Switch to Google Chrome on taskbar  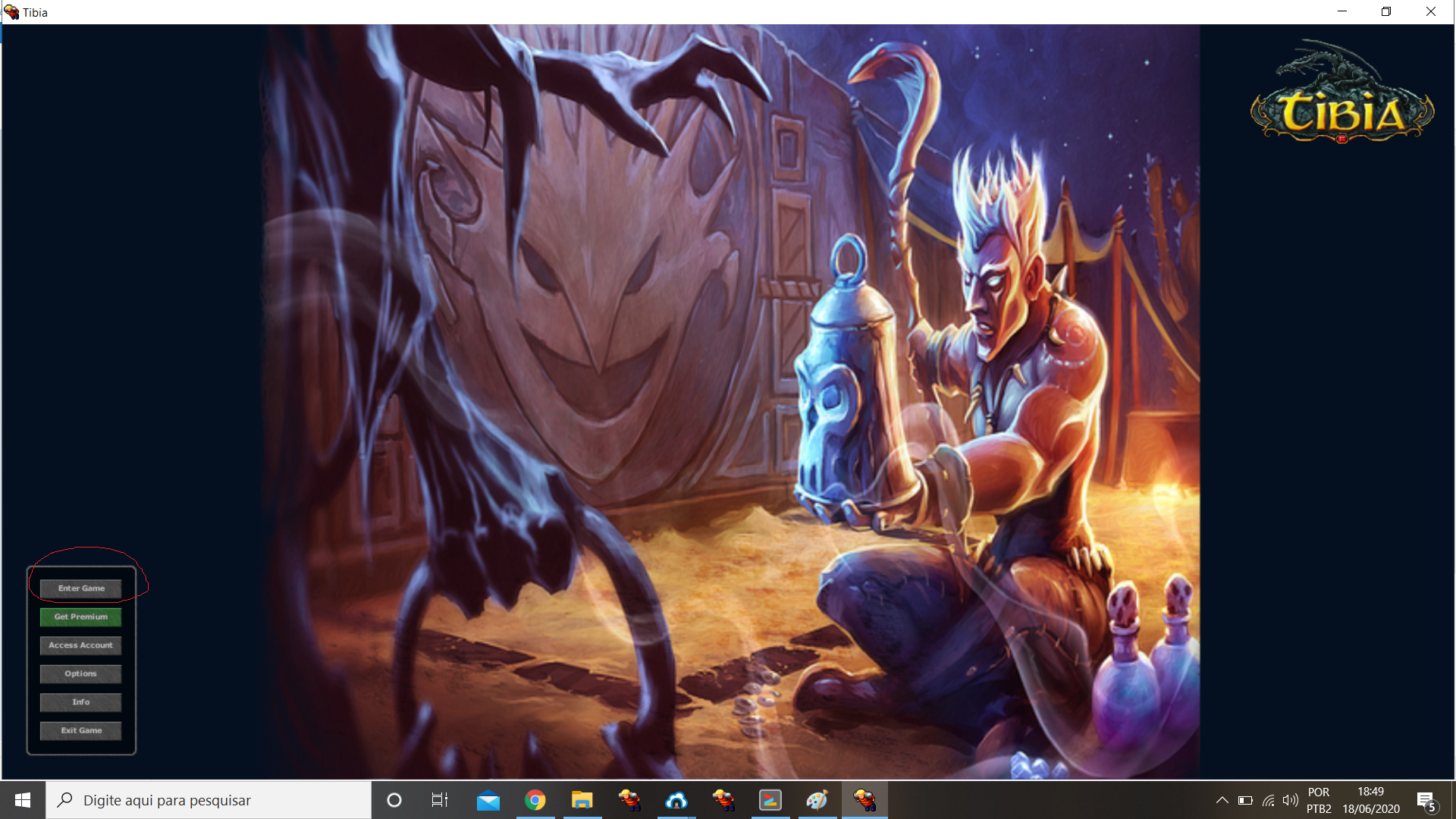(535, 800)
